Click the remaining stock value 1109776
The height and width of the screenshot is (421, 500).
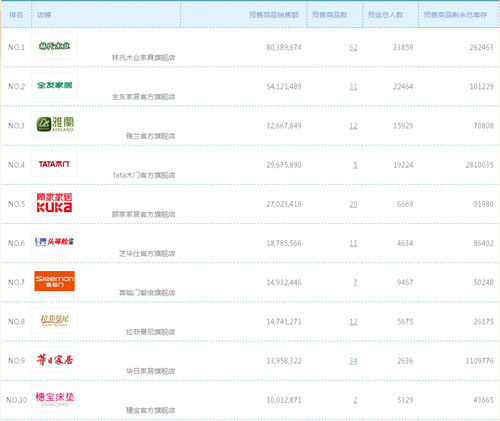pos(479,361)
